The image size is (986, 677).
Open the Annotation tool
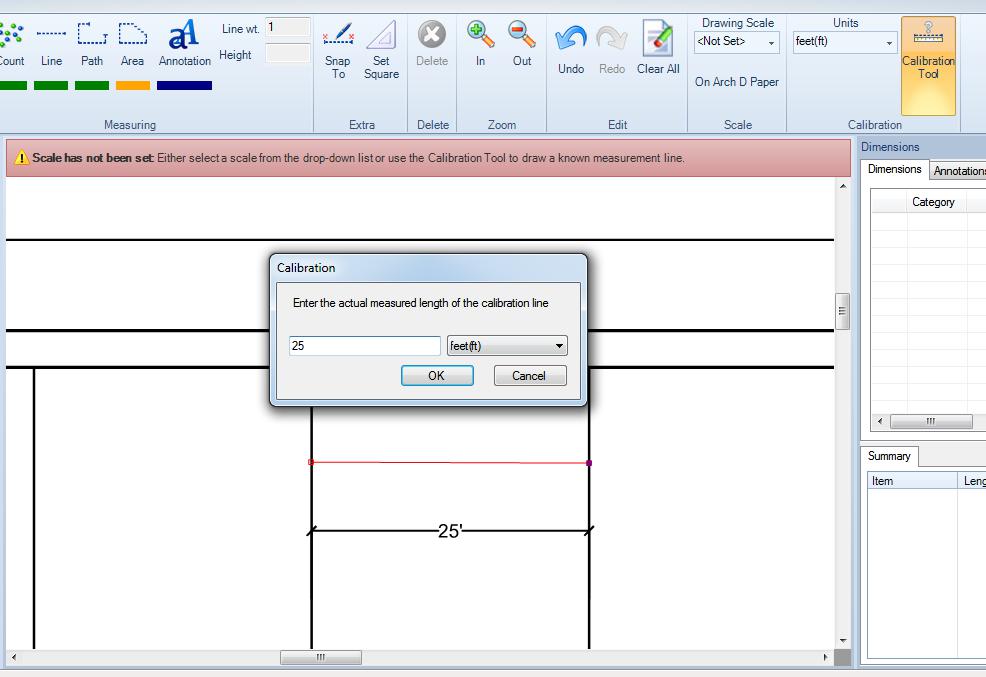pyautogui.click(x=184, y=44)
